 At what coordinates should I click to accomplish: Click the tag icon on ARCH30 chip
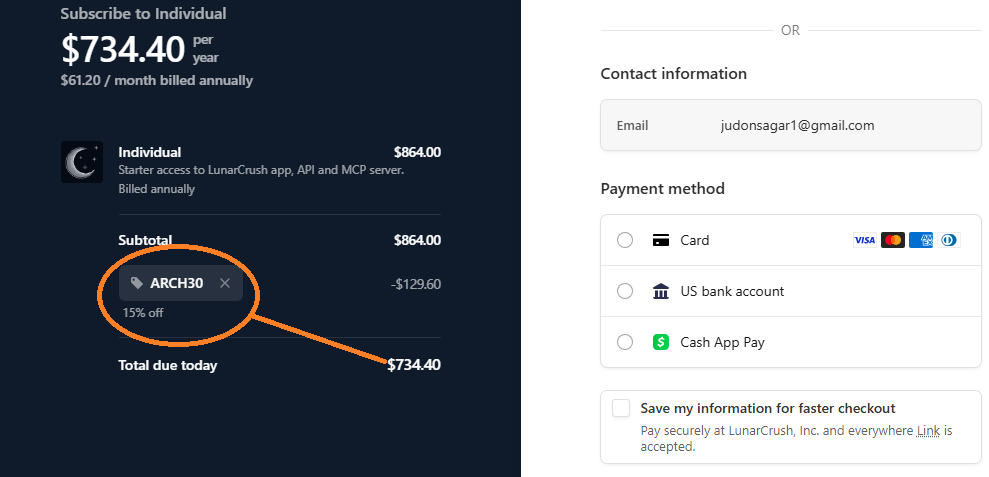[x=137, y=283]
